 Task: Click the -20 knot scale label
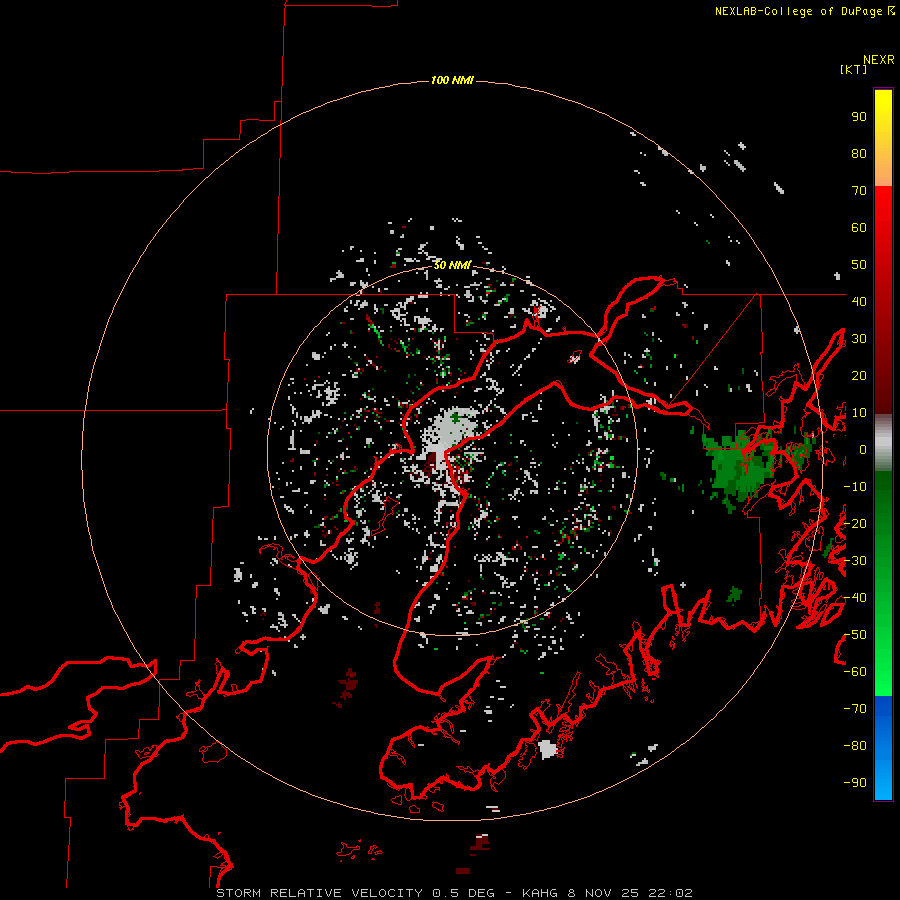(855, 523)
